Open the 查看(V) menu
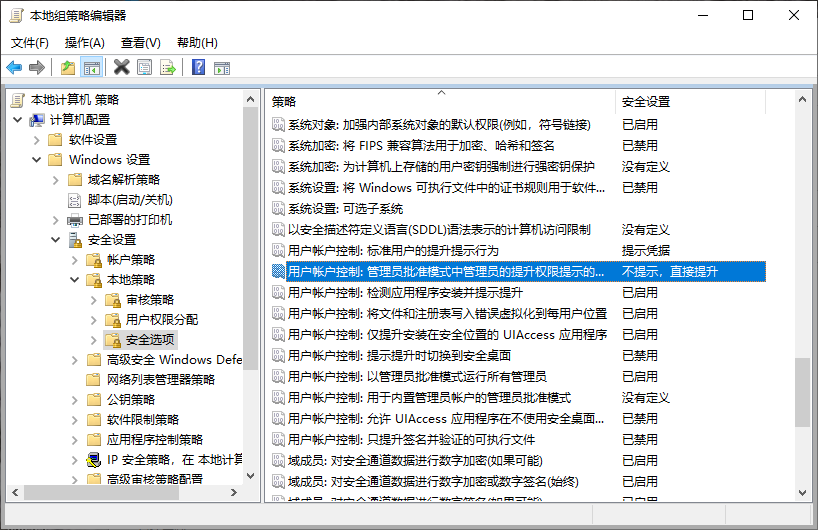Viewport: 818px width, 530px height. pos(140,43)
